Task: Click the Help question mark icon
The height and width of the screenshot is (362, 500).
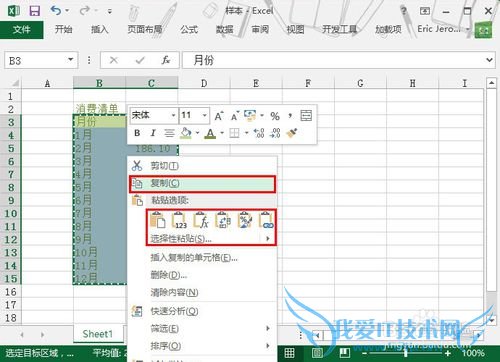Action: (404, 11)
